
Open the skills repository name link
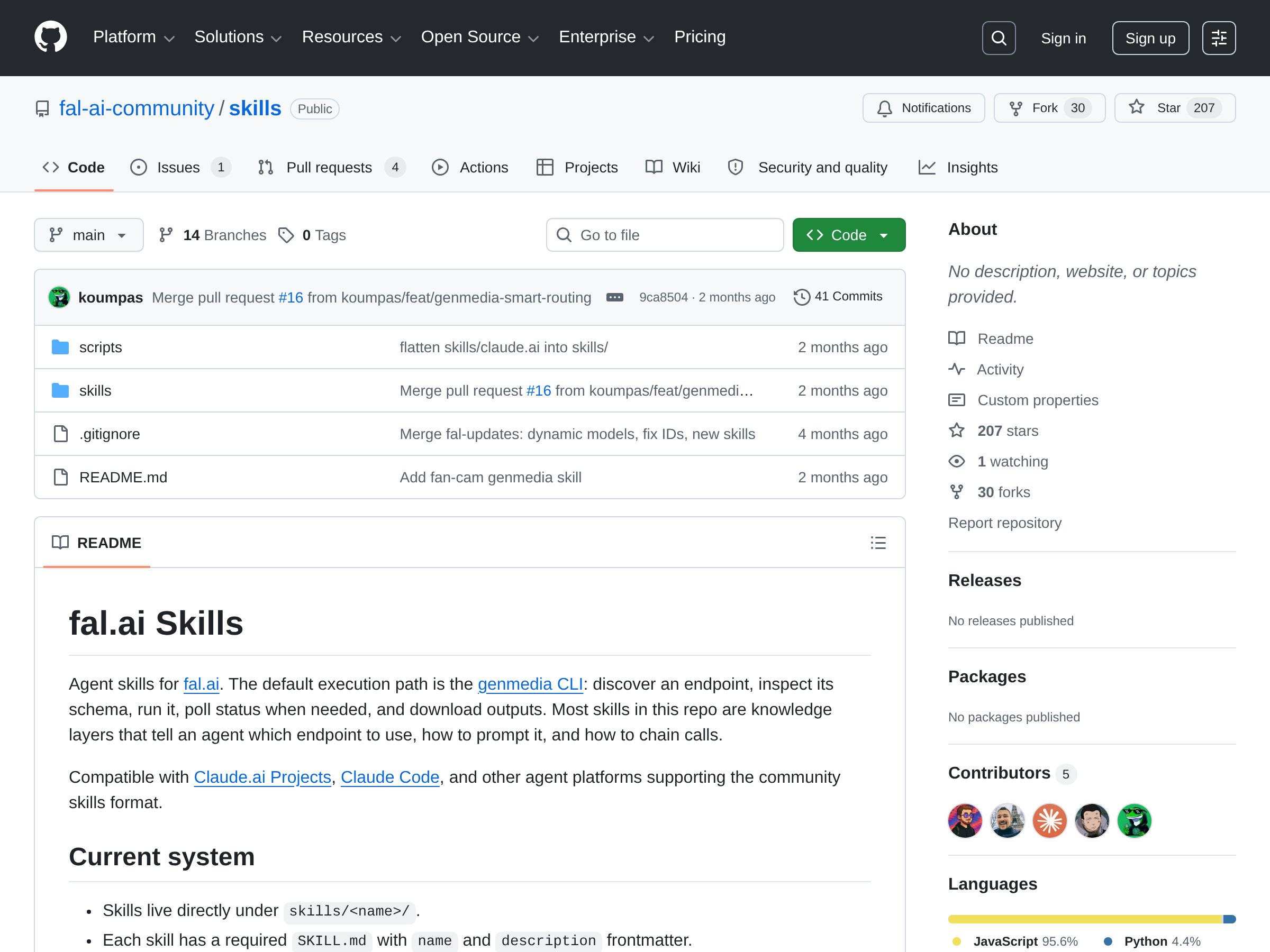pyautogui.click(x=256, y=108)
